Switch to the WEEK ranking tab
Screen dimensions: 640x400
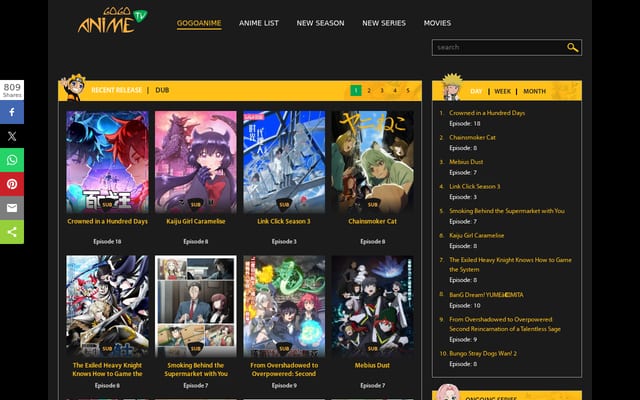click(502, 91)
